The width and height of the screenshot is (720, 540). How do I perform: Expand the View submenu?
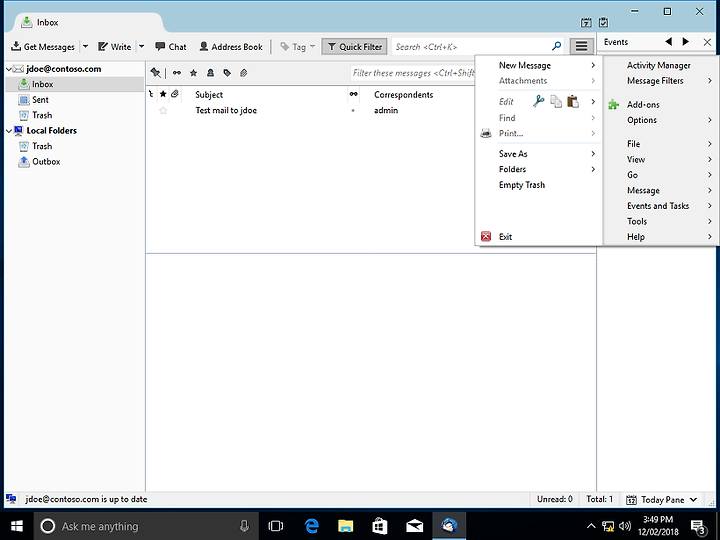(x=660, y=160)
